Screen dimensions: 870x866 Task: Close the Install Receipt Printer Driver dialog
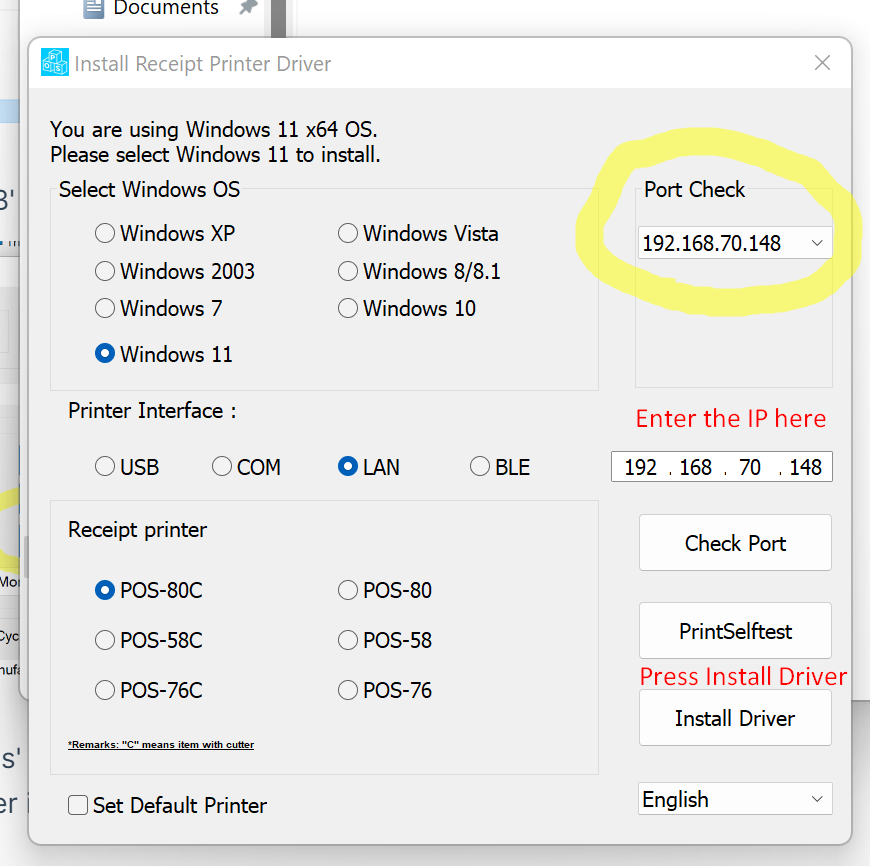[822, 62]
